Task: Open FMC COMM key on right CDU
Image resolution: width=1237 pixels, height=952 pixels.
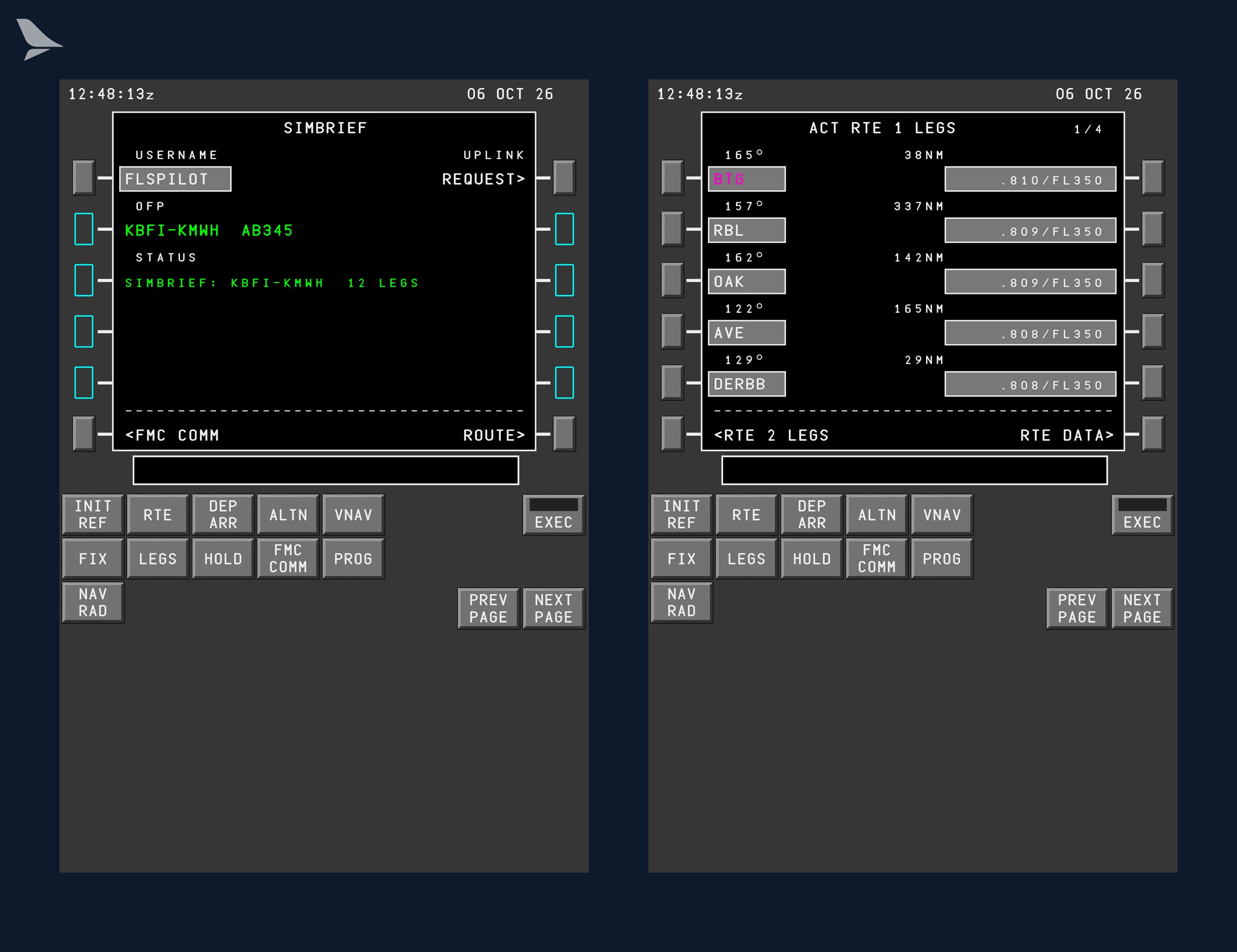Action: [x=877, y=558]
